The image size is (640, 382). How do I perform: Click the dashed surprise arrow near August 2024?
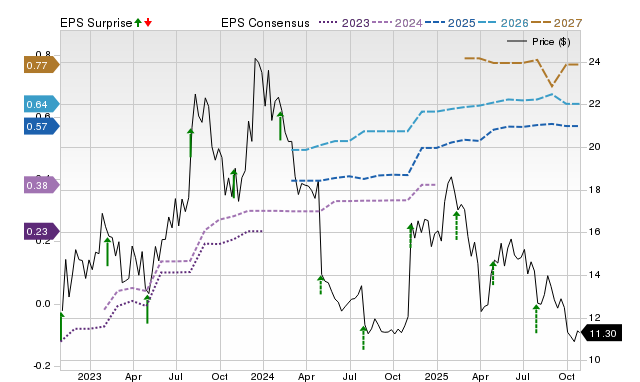click(x=363, y=338)
